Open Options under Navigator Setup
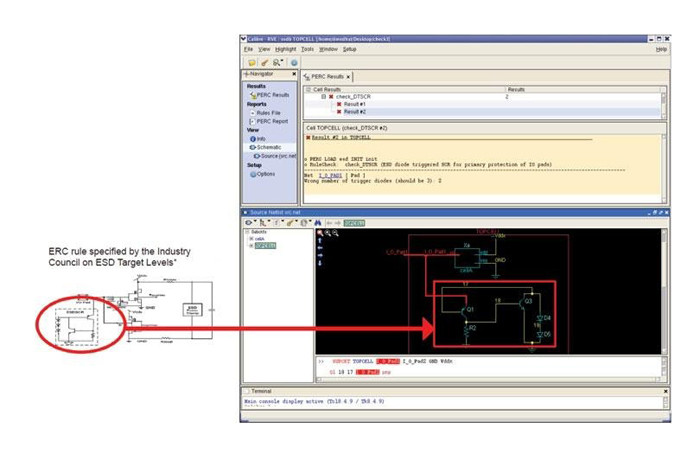The width and height of the screenshot is (700, 467). click(265, 173)
